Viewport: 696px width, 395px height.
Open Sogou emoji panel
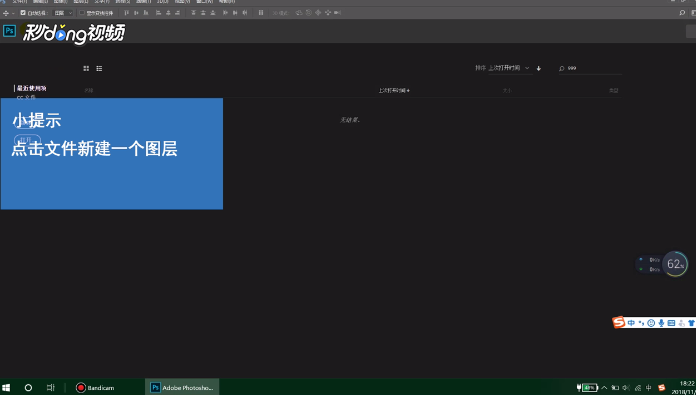(651, 323)
